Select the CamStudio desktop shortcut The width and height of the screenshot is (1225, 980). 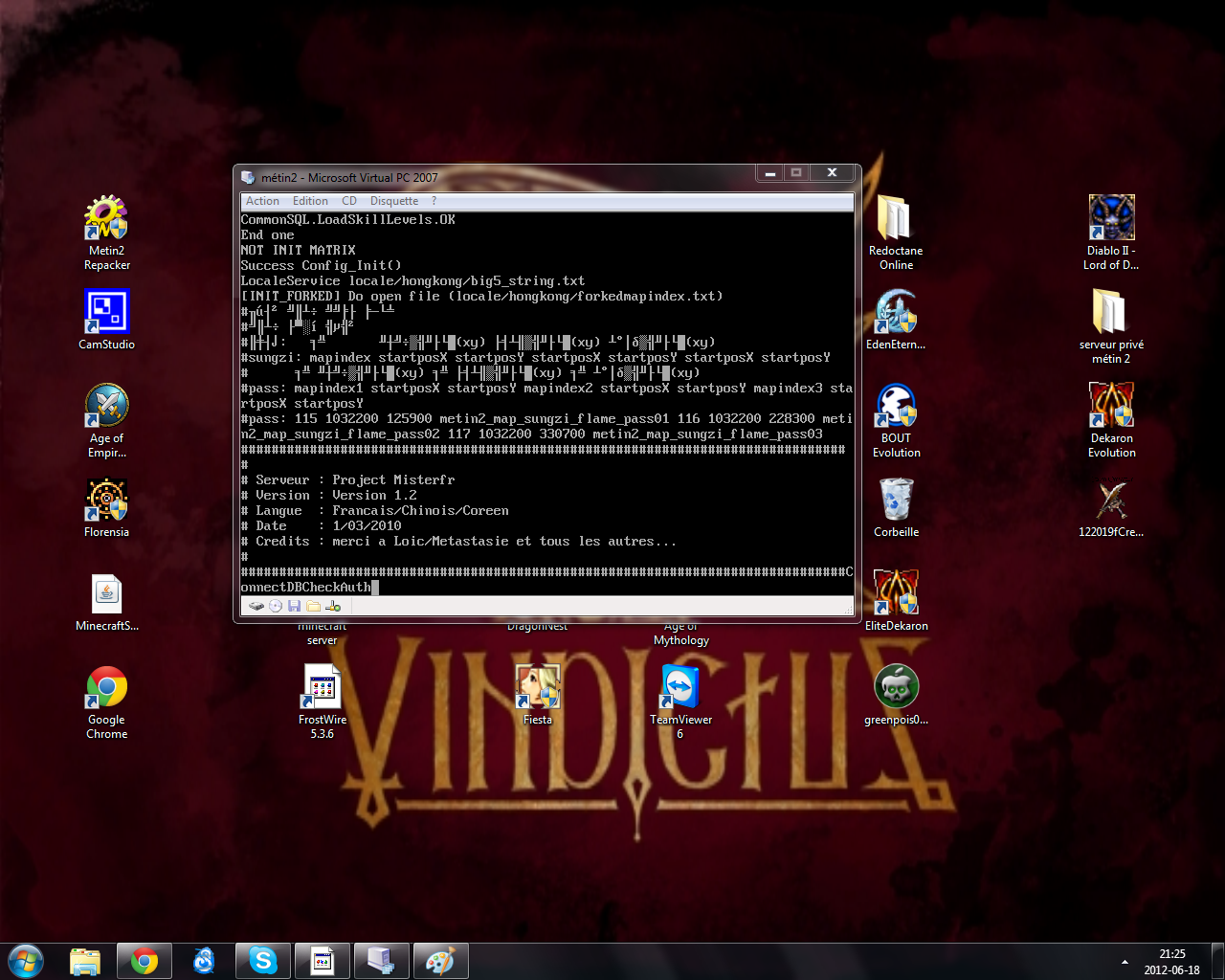(107, 319)
